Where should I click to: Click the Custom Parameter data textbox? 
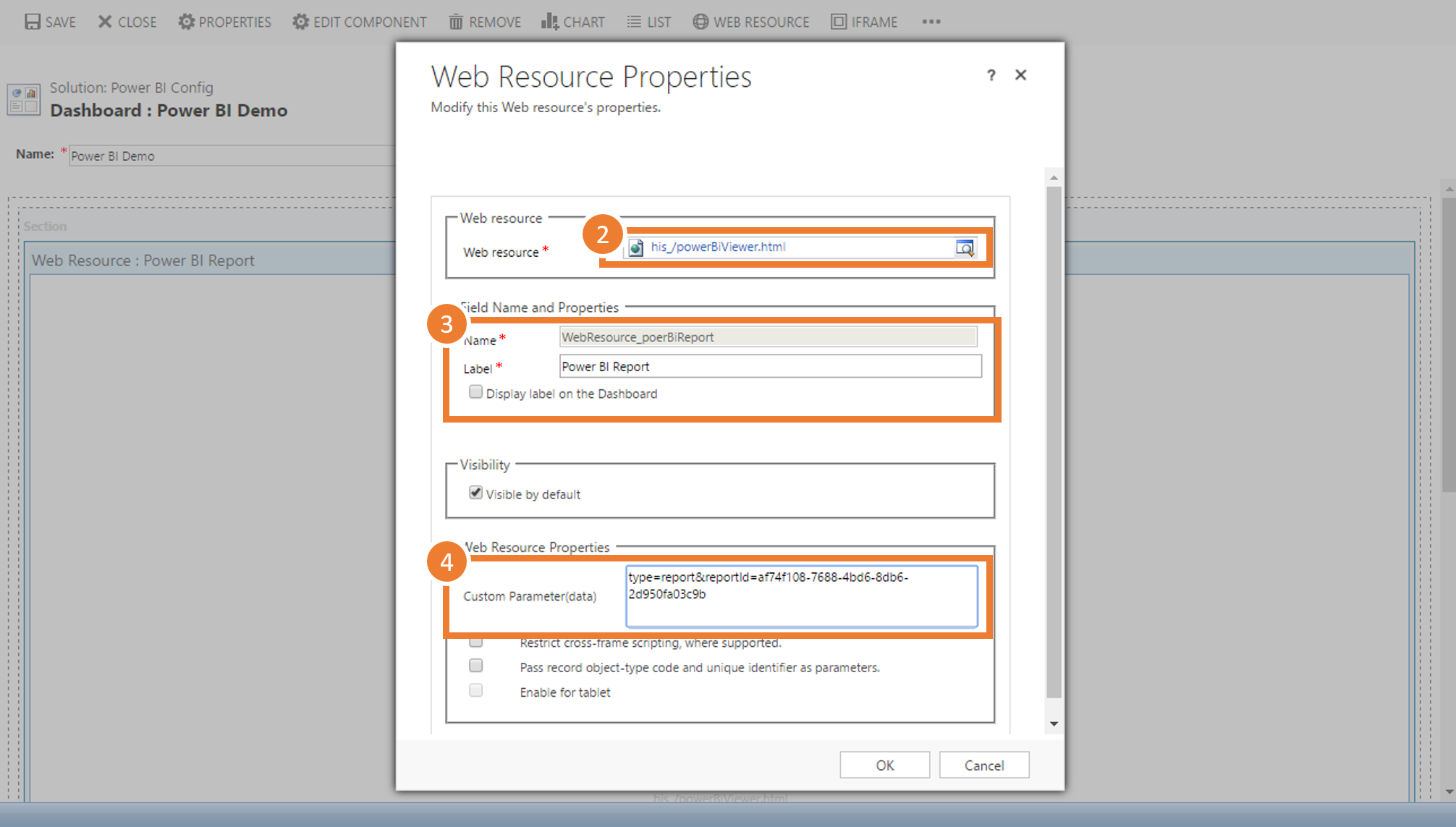tap(801, 596)
